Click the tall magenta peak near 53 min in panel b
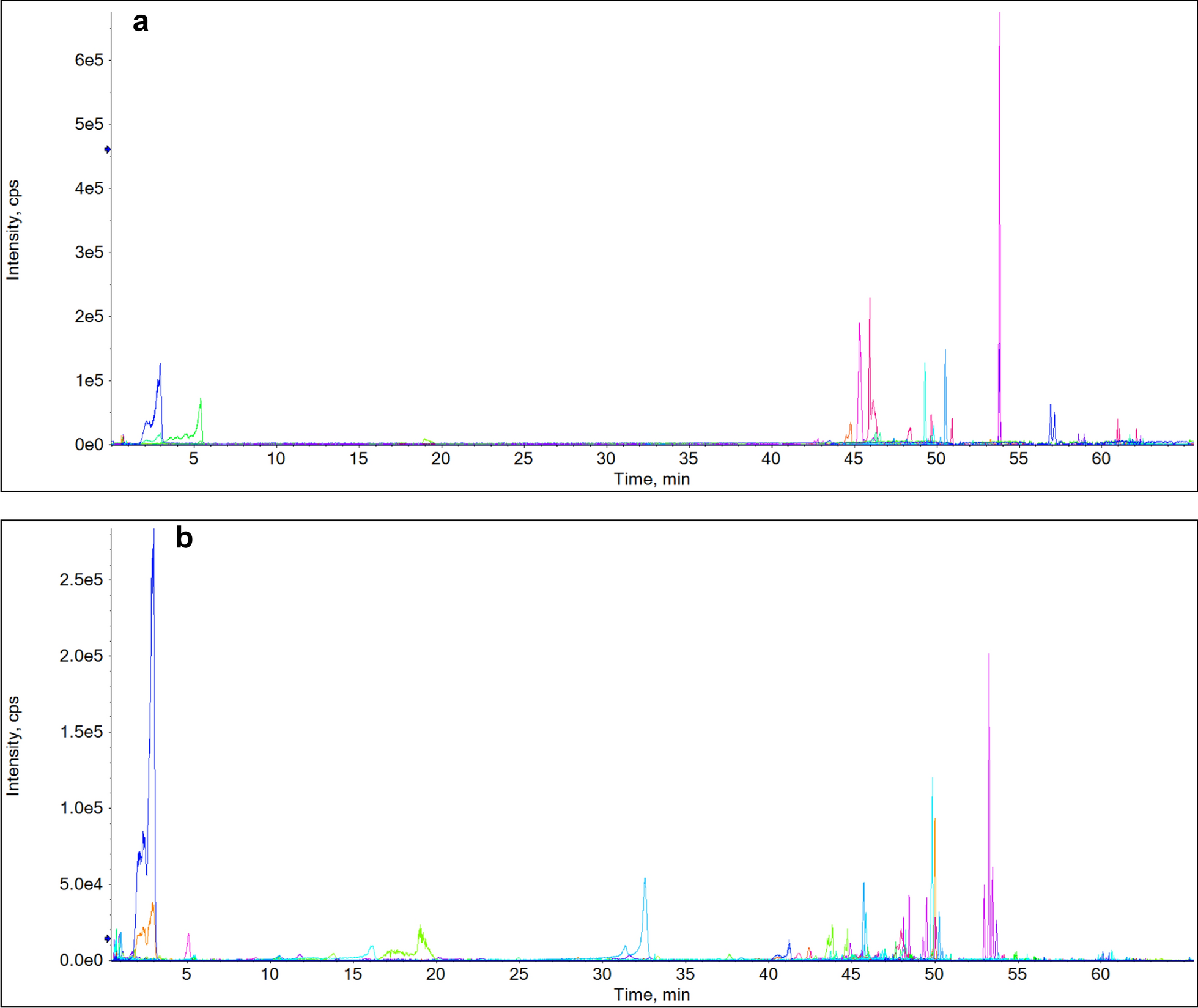Viewport: 1198px width, 1008px height. (x=989, y=807)
